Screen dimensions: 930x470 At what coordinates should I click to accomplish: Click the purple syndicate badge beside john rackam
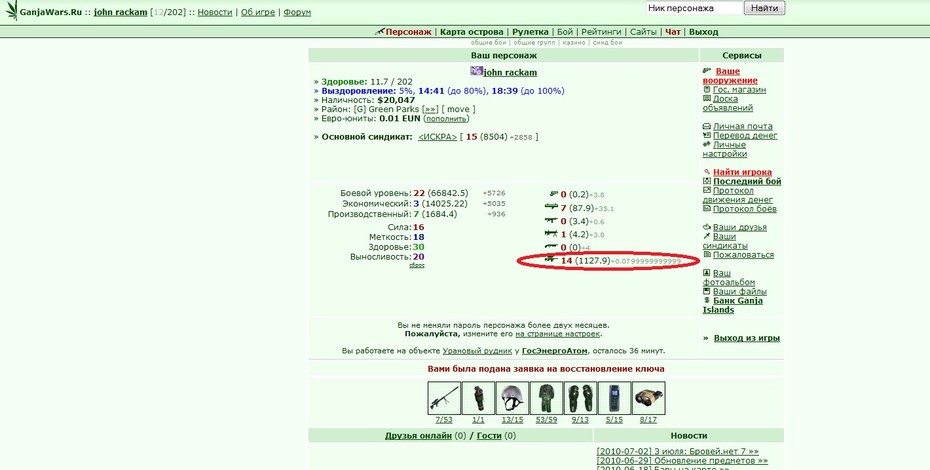tap(476, 71)
